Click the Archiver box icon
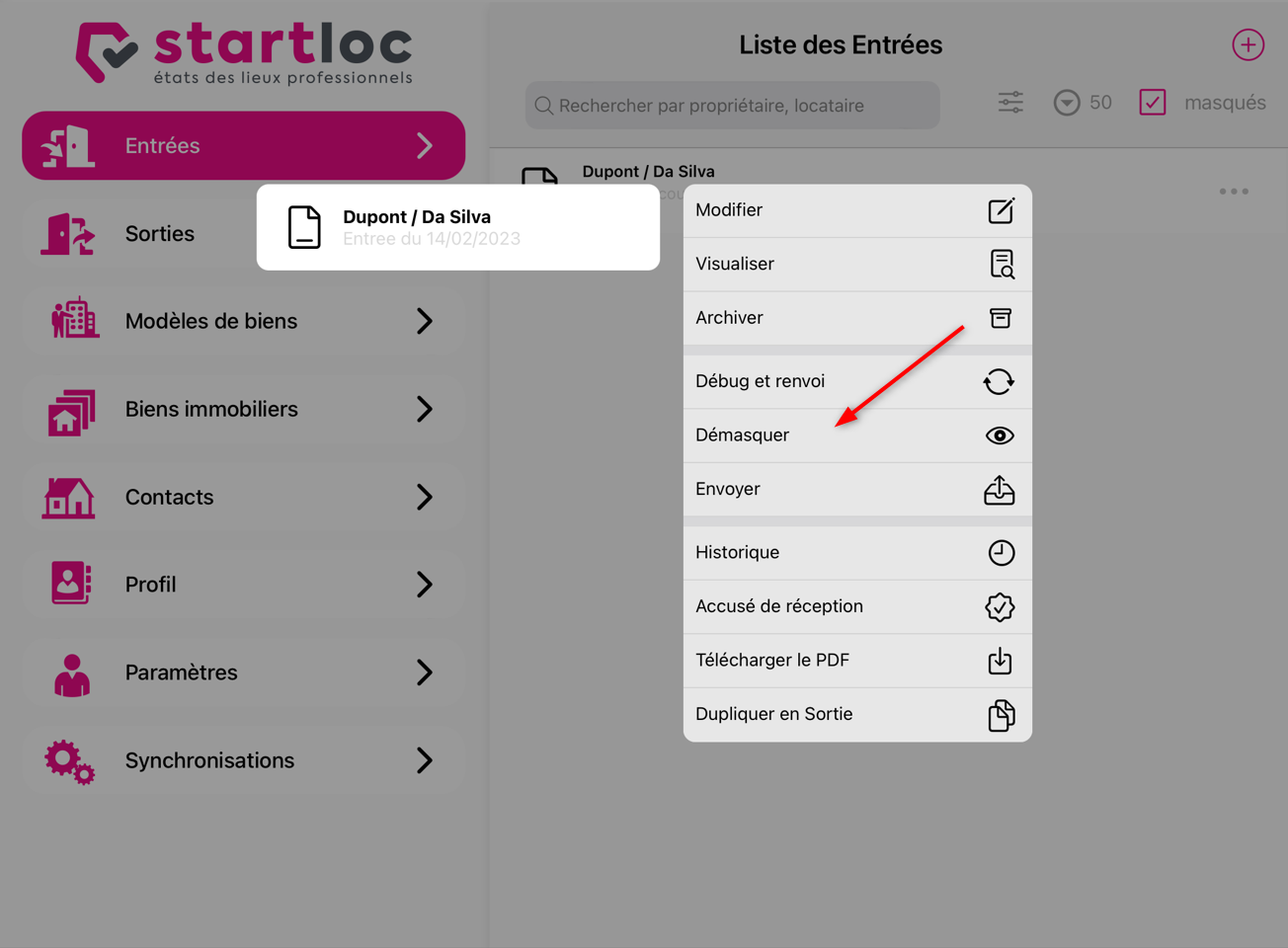Viewport: 1288px width, 948px height. [1001, 318]
